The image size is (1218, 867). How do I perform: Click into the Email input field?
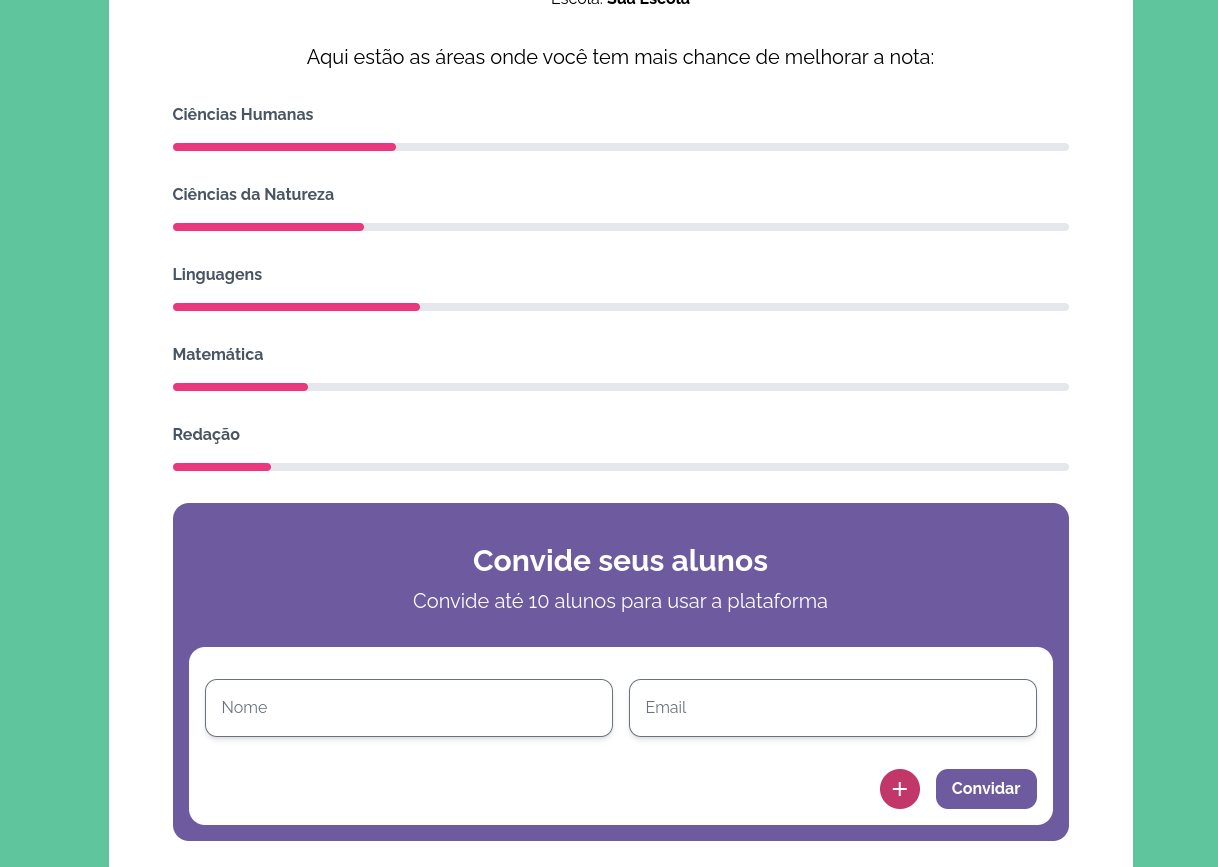pos(832,708)
